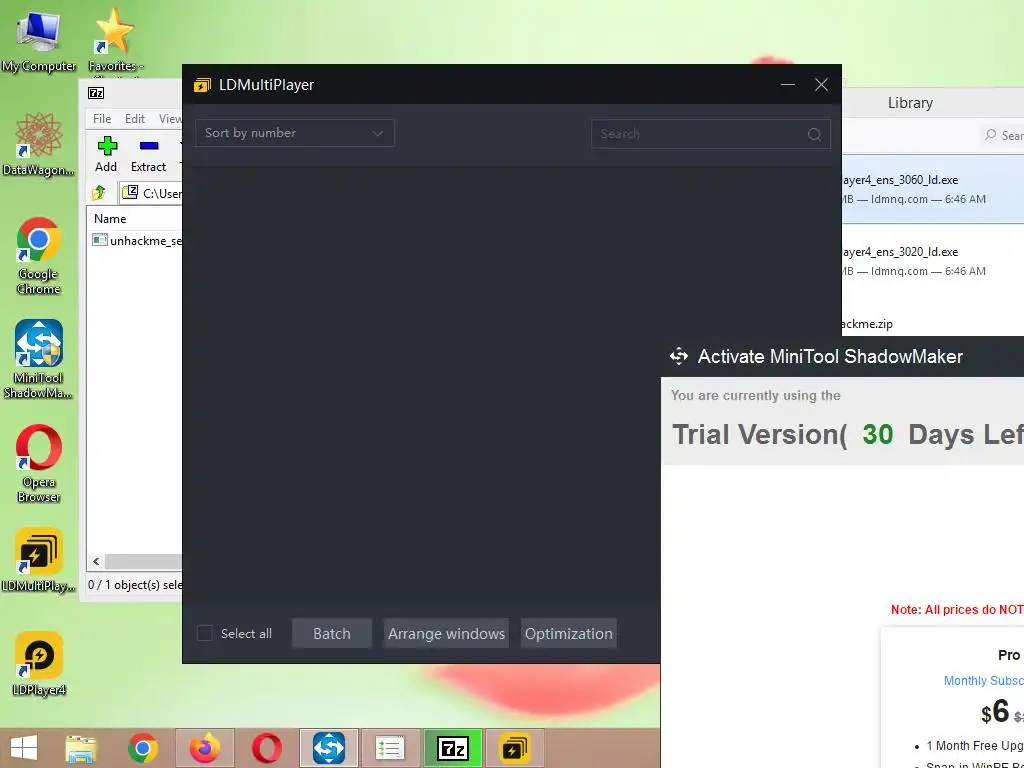Open the File menu in 7-Zip
1024x768 pixels.
pyautogui.click(x=102, y=119)
